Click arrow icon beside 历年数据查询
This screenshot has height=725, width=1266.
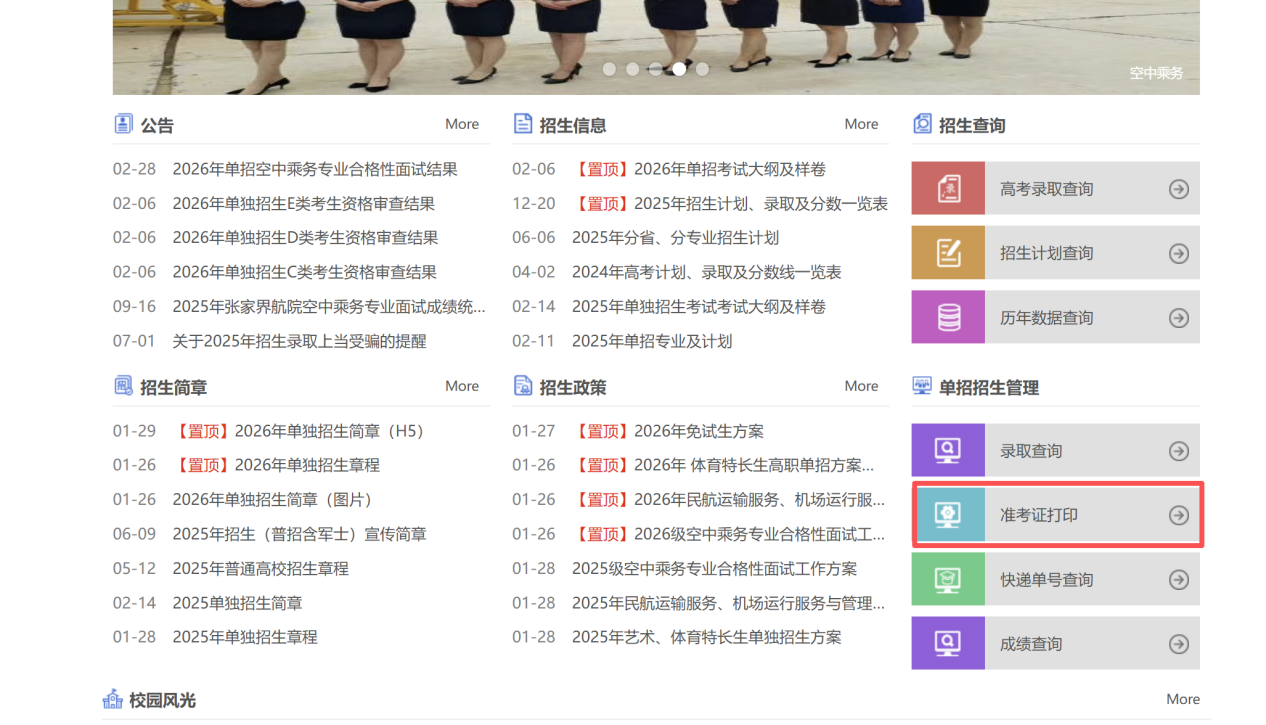1179,318
